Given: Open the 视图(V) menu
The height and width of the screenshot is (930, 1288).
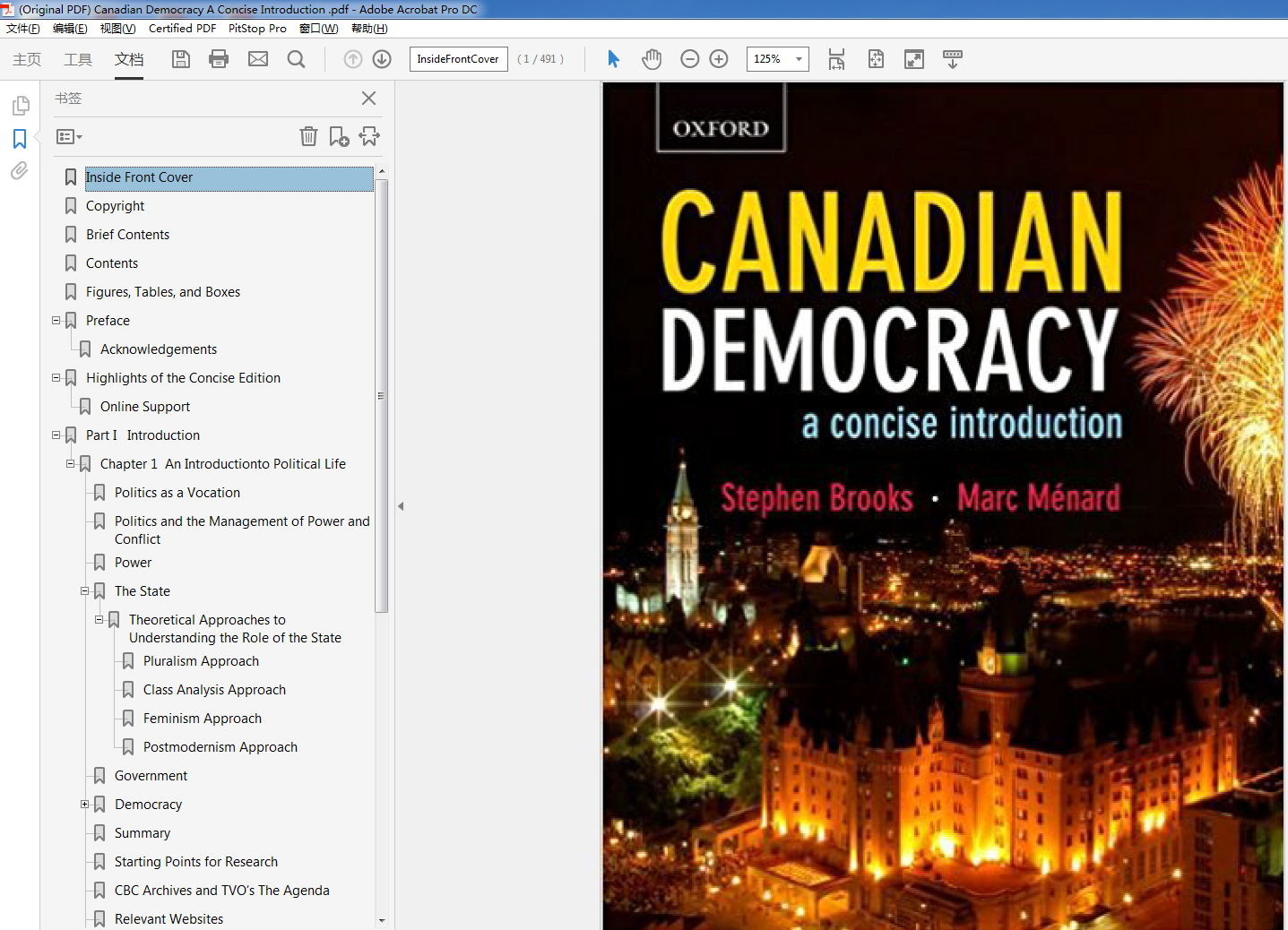Looking at the screenshot, I should point(117,29).
